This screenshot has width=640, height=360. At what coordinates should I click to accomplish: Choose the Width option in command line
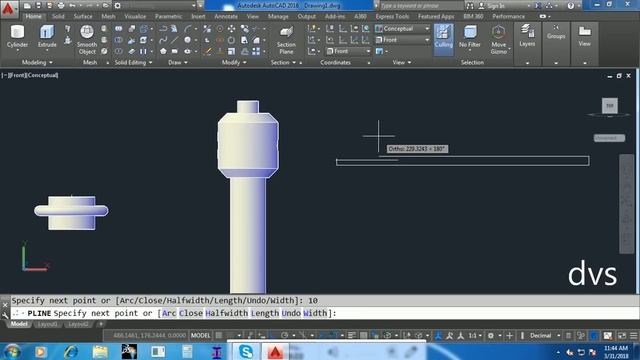point(315,313)
